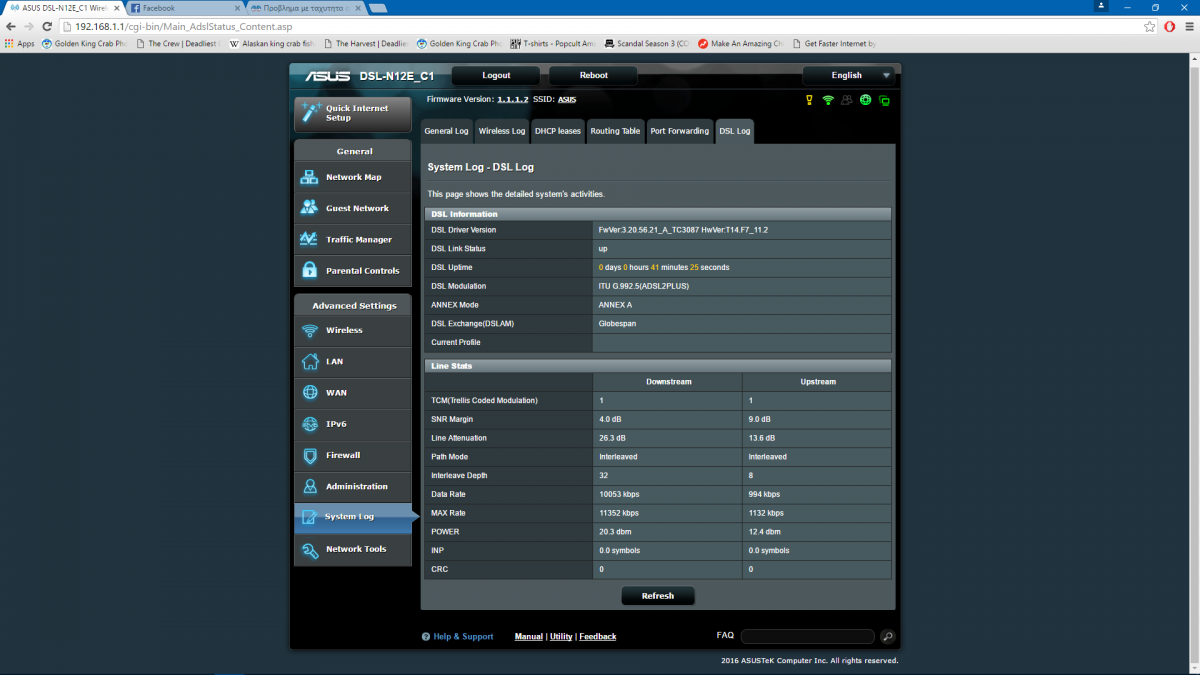Open Chrome's hamburger menu
This screenshot has width=1200, height=675.
coord(1187,26)
